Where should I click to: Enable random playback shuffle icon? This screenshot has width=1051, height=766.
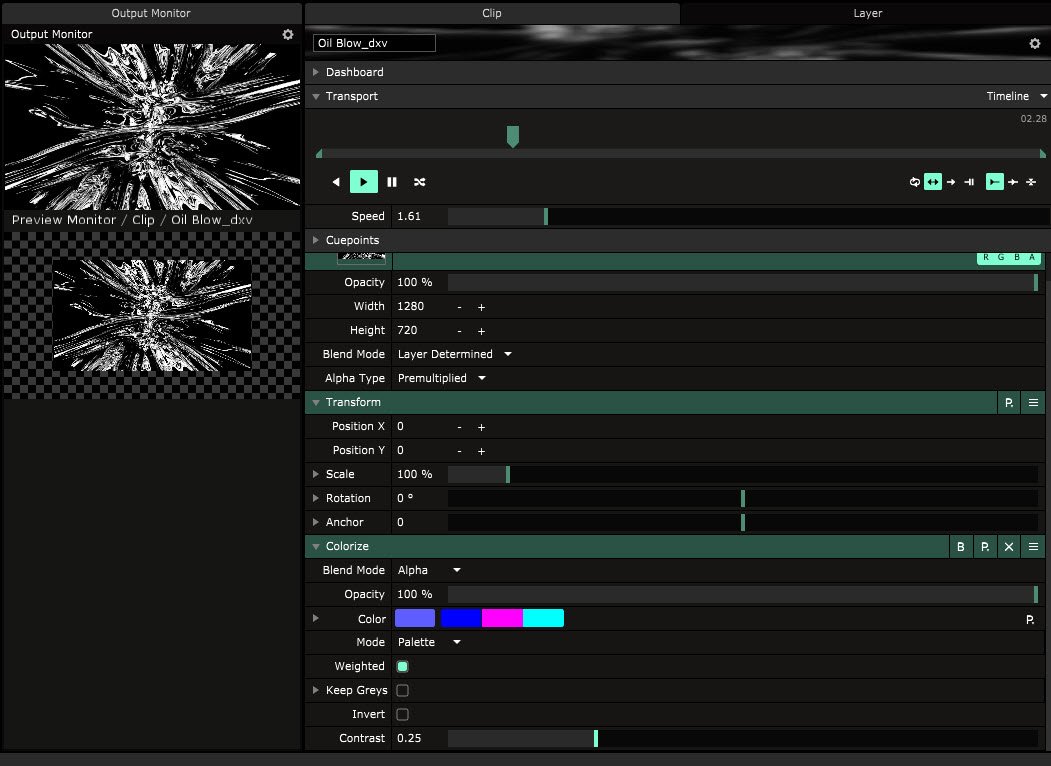tap(420, 182)
